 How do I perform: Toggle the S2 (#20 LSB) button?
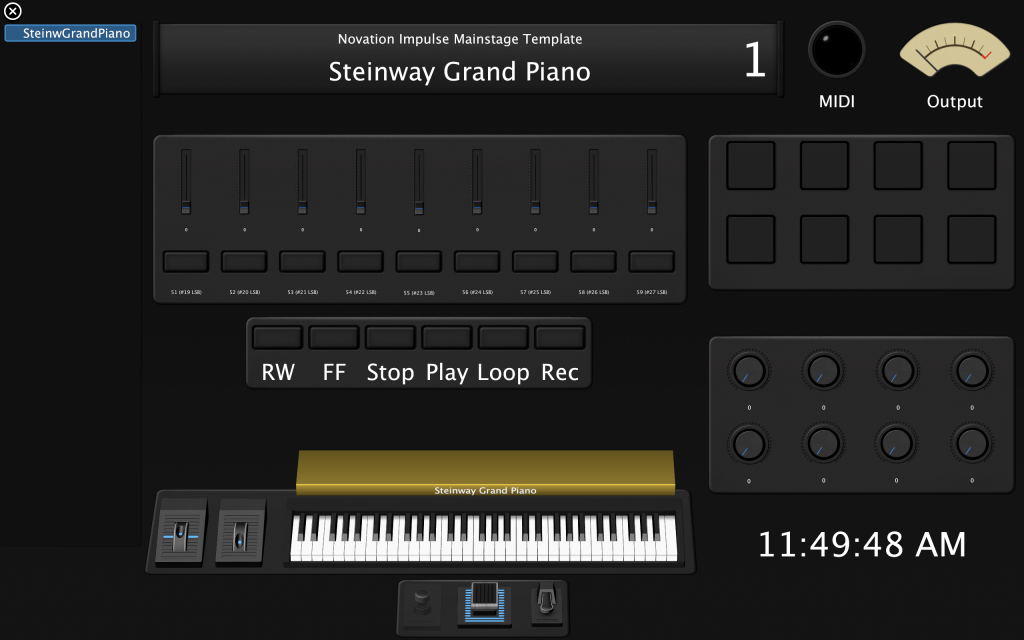click(244, 261)
